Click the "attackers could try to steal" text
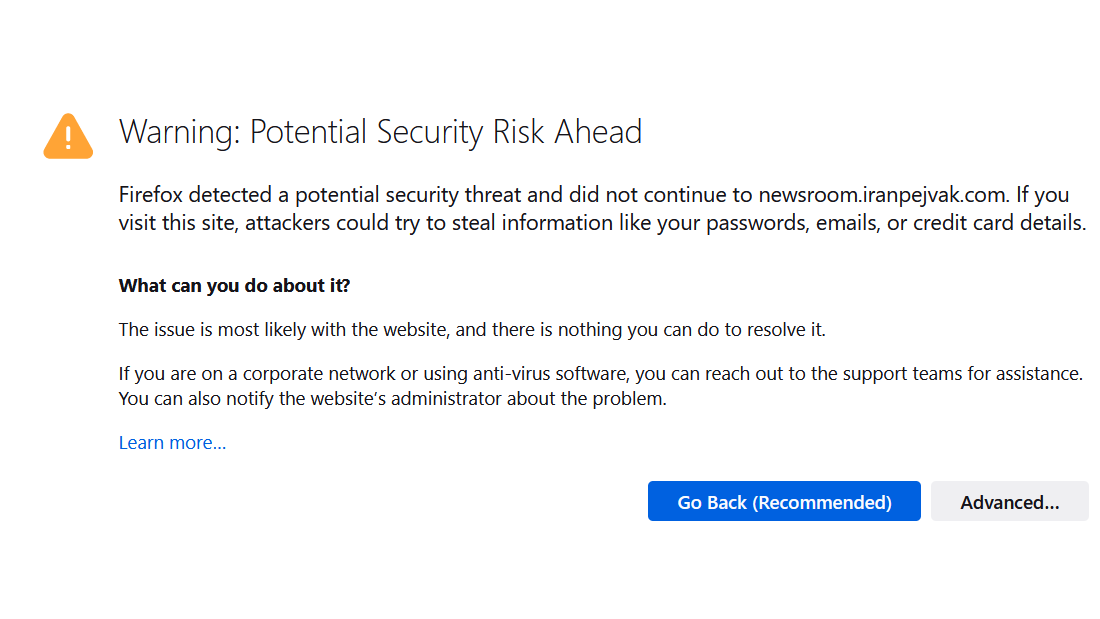 [x=334, y=223]
